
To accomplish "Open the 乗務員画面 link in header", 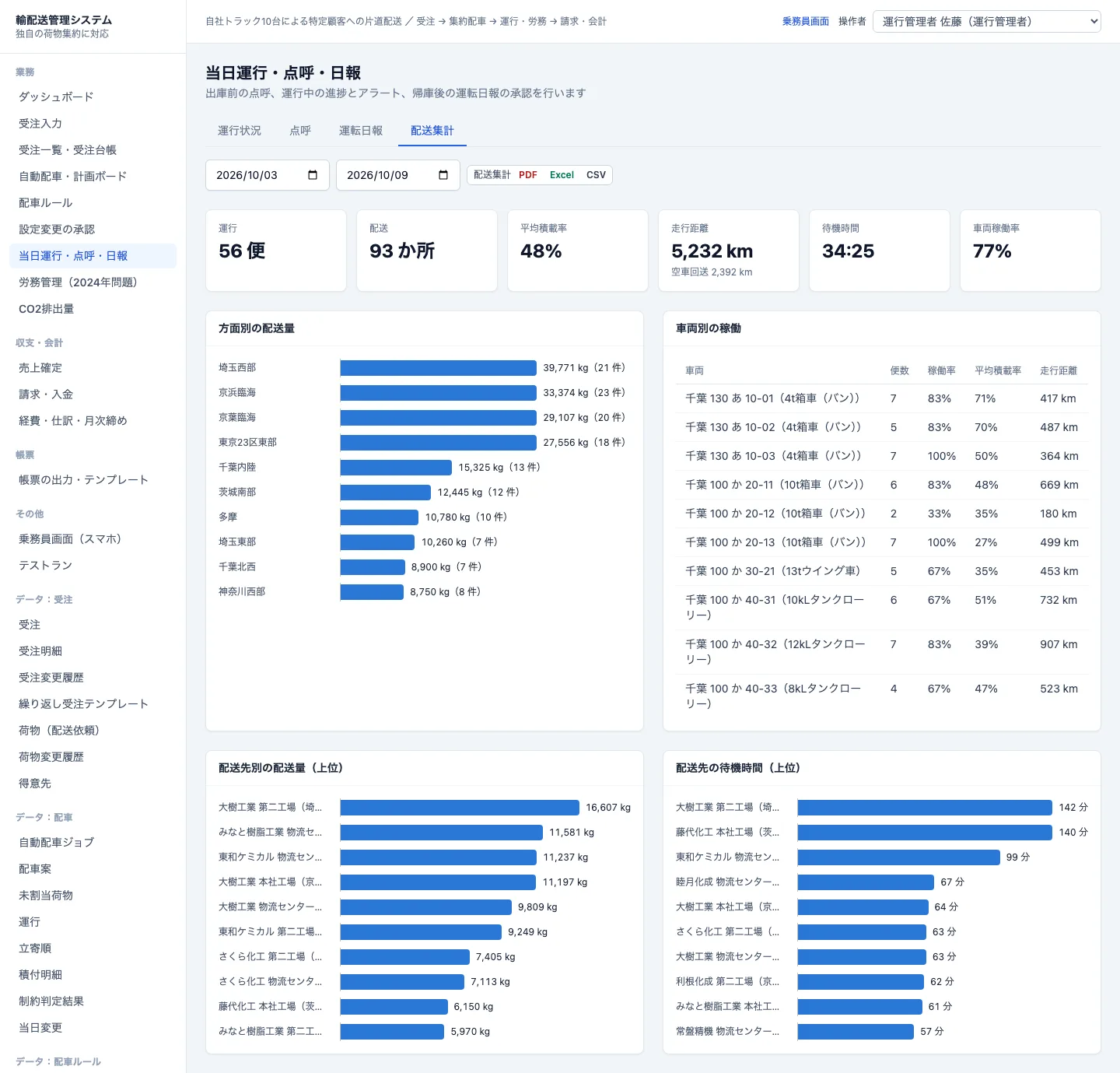I will tap(806, 22).
